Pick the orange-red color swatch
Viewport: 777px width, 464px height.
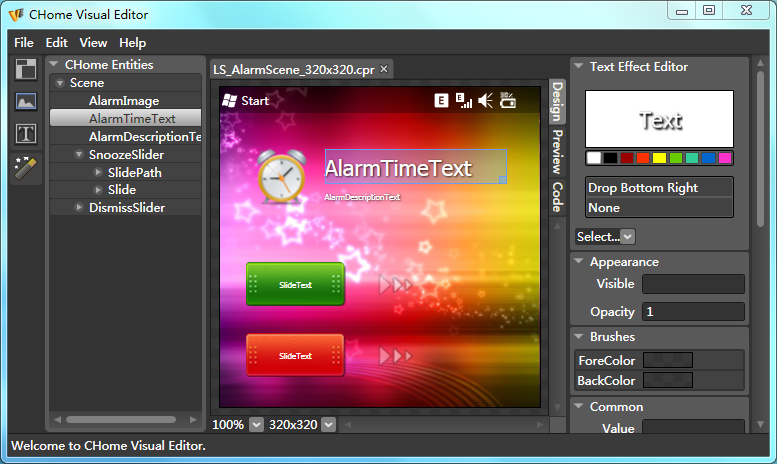643,158
